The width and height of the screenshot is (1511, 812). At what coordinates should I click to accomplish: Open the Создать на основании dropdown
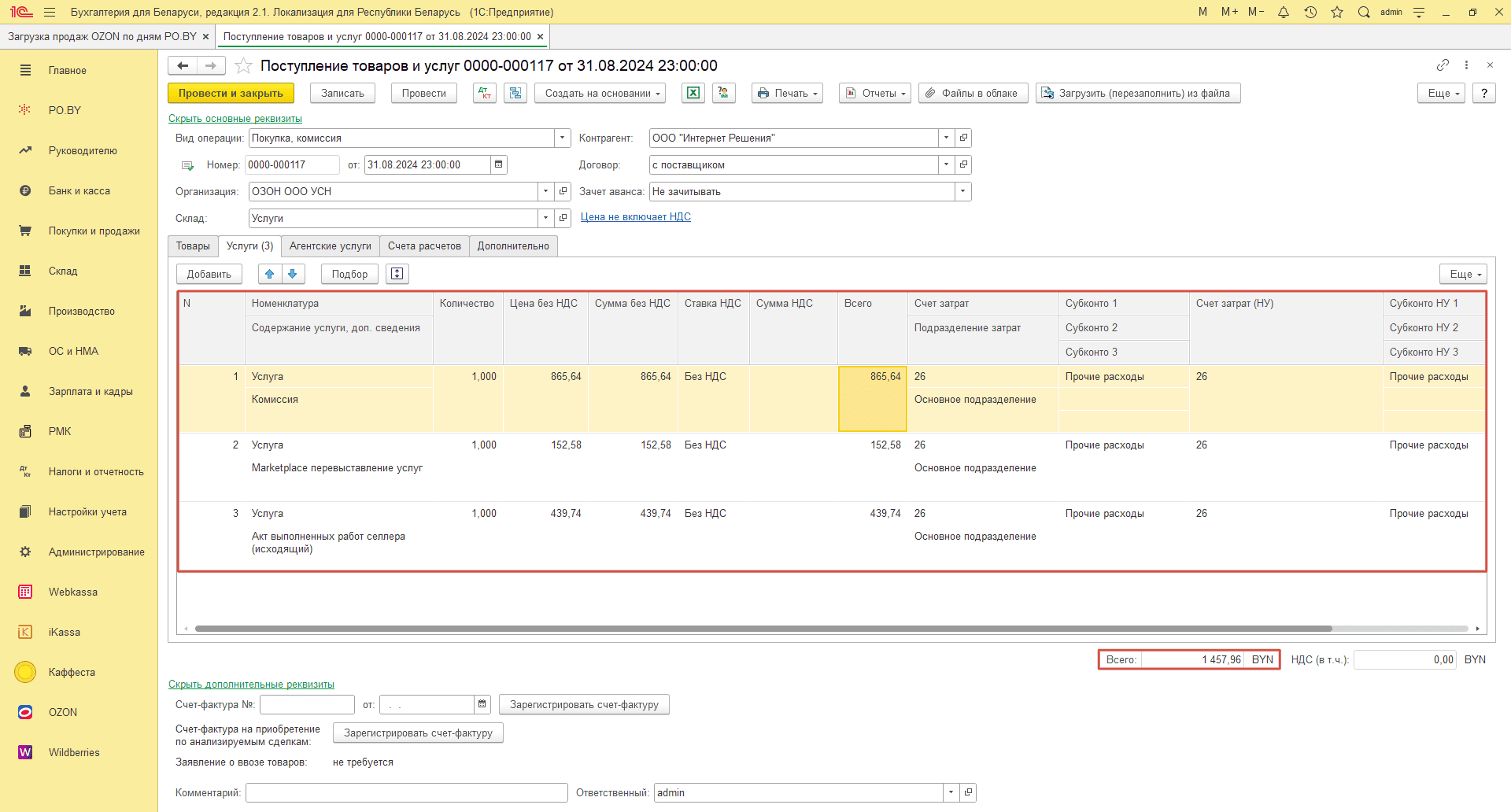click(600, 93)
